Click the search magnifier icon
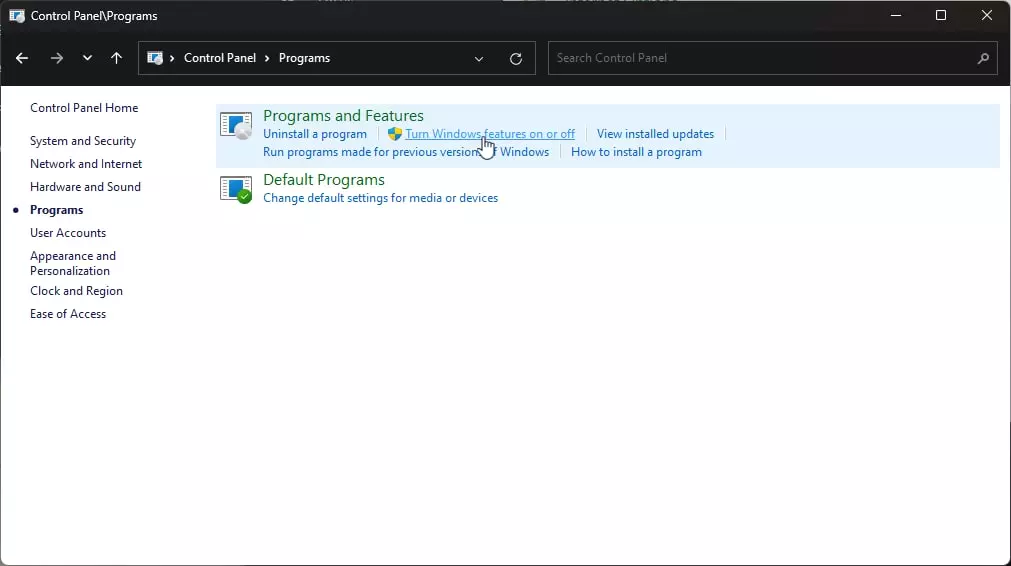 coord(983,59)
